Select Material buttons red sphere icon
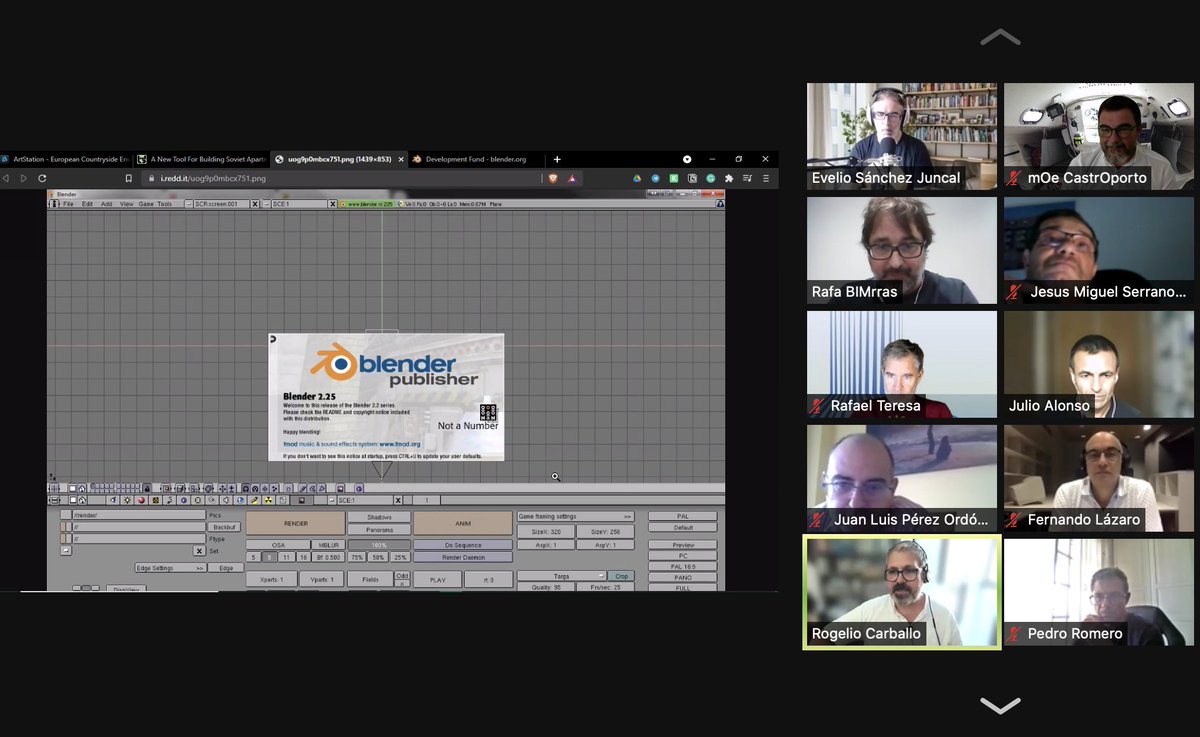This screenshot has height=737, width=1200. (141, 500)
